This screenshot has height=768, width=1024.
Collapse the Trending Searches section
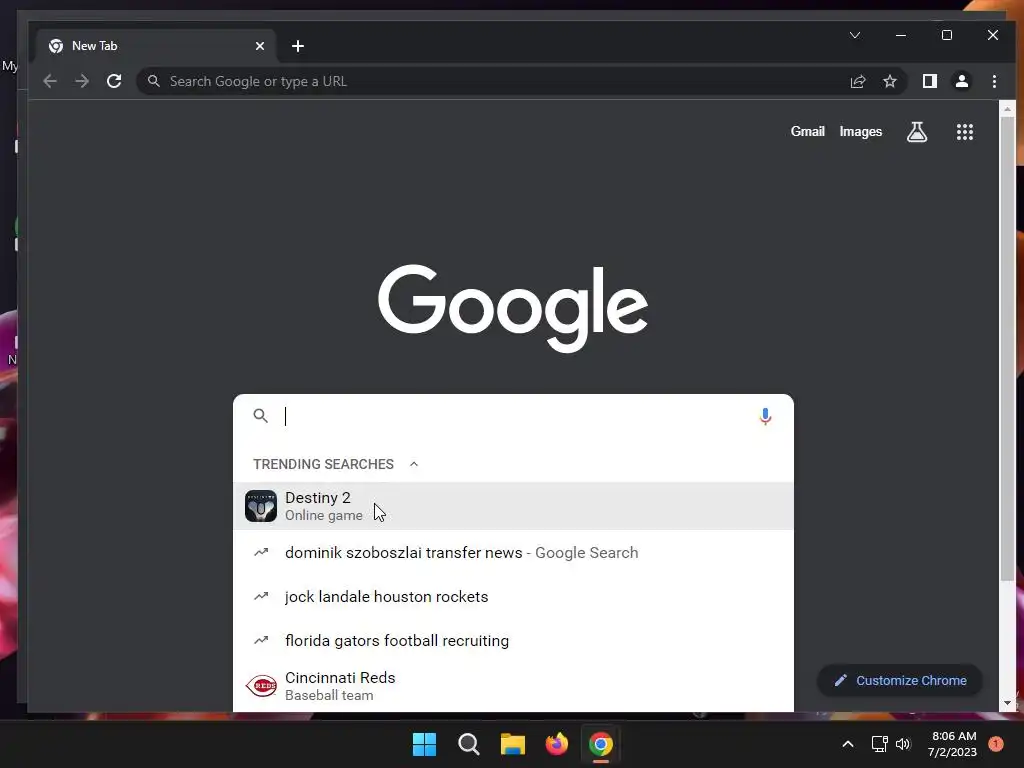pos(413,464)
